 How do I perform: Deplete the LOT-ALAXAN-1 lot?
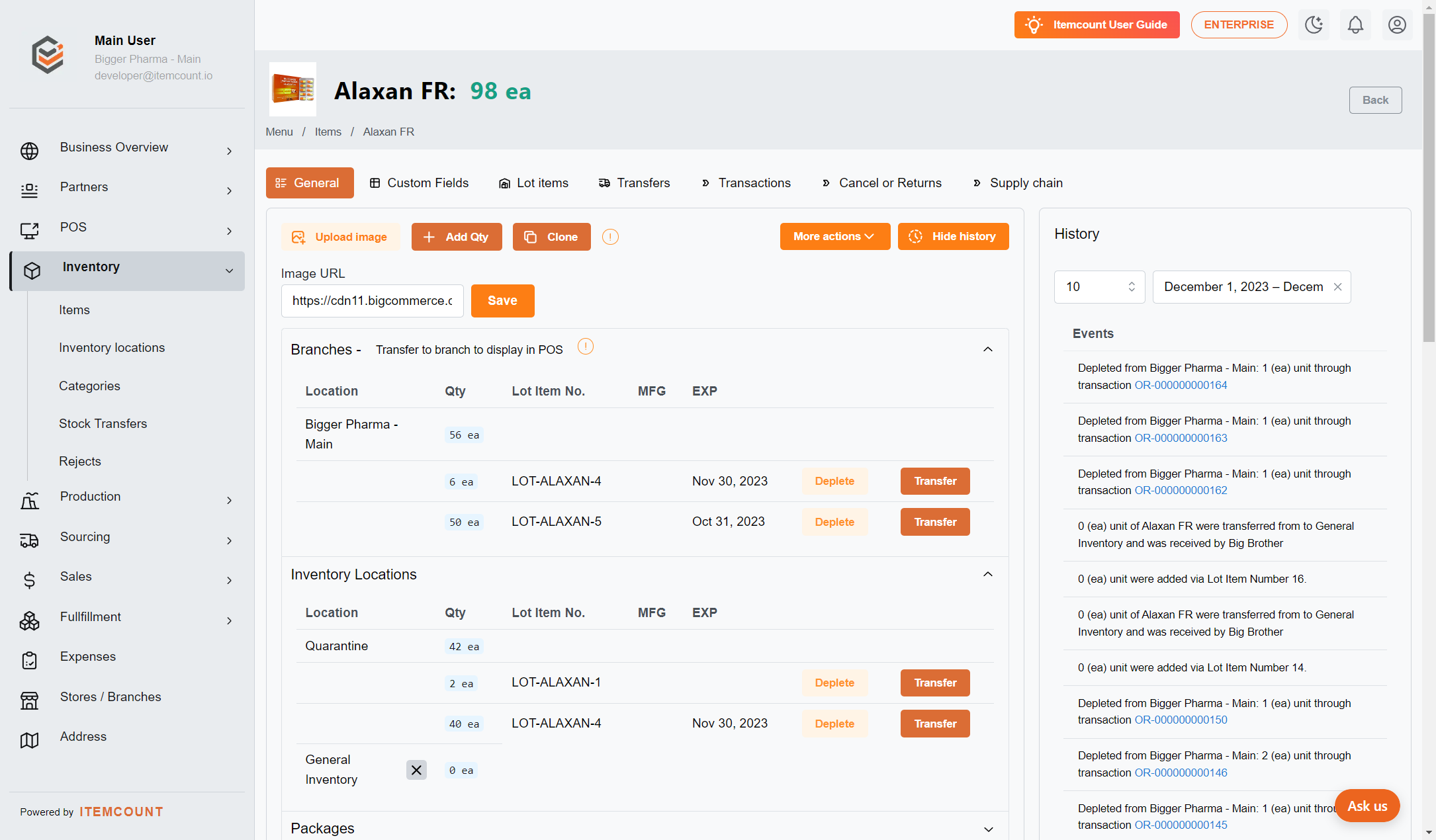pyautogui.click(x=834, y=683)
